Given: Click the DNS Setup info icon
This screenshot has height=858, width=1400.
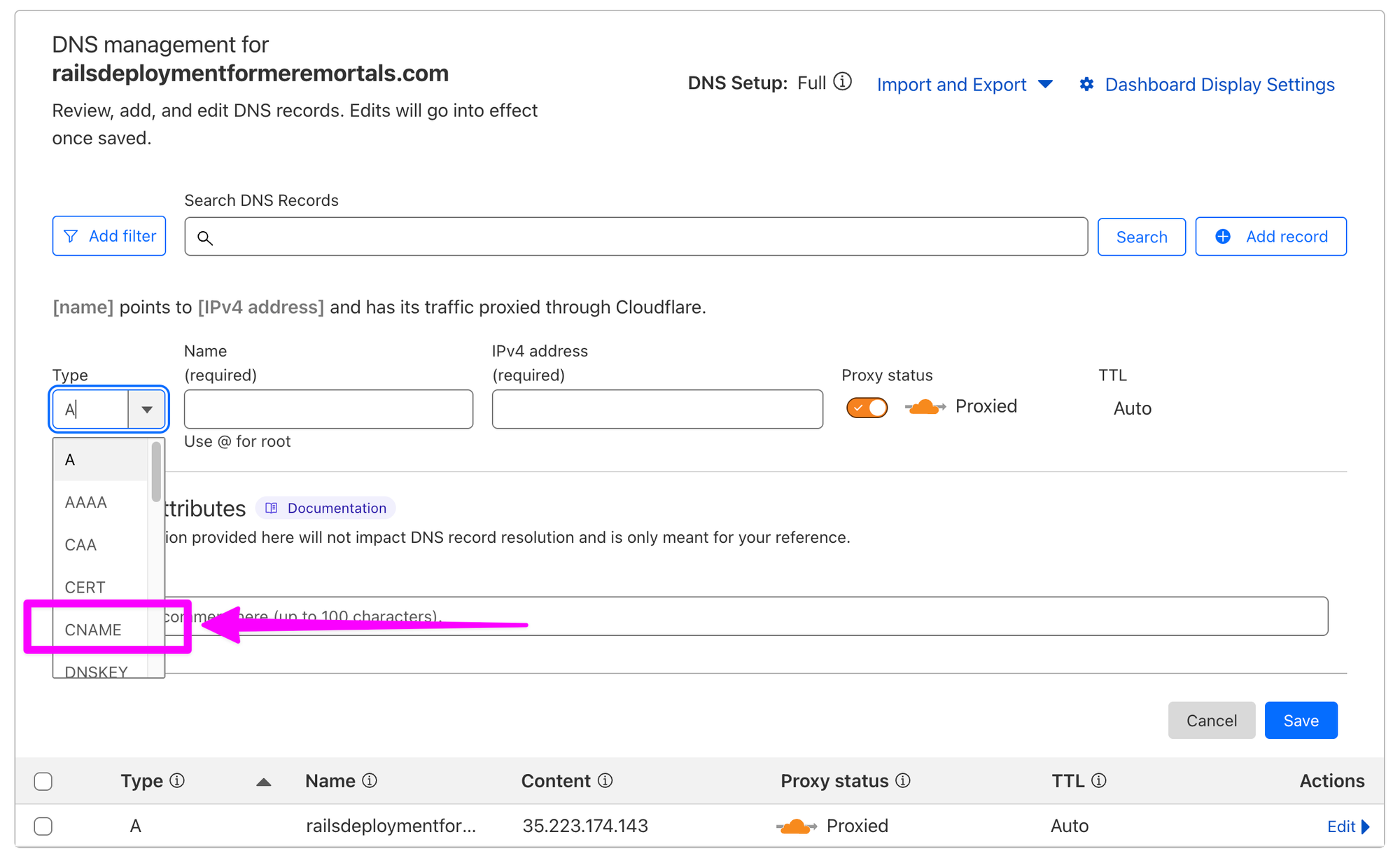Looking at the screenshot, I should (x=843, y=82).
